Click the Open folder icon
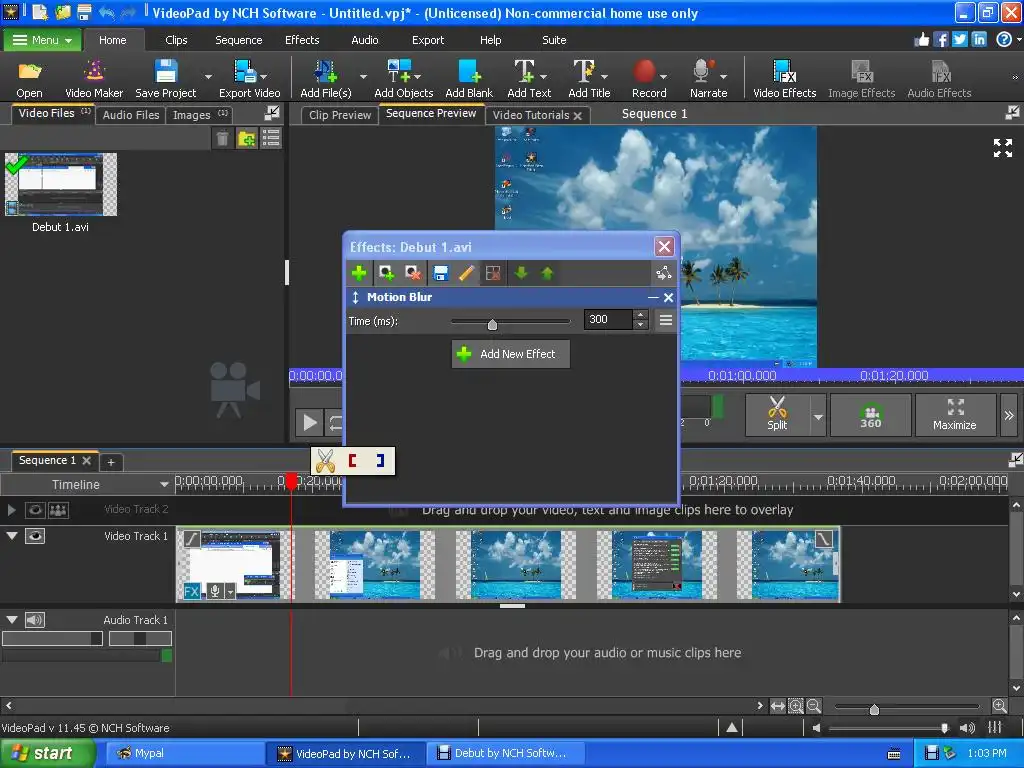 click(x=29, y=78)
